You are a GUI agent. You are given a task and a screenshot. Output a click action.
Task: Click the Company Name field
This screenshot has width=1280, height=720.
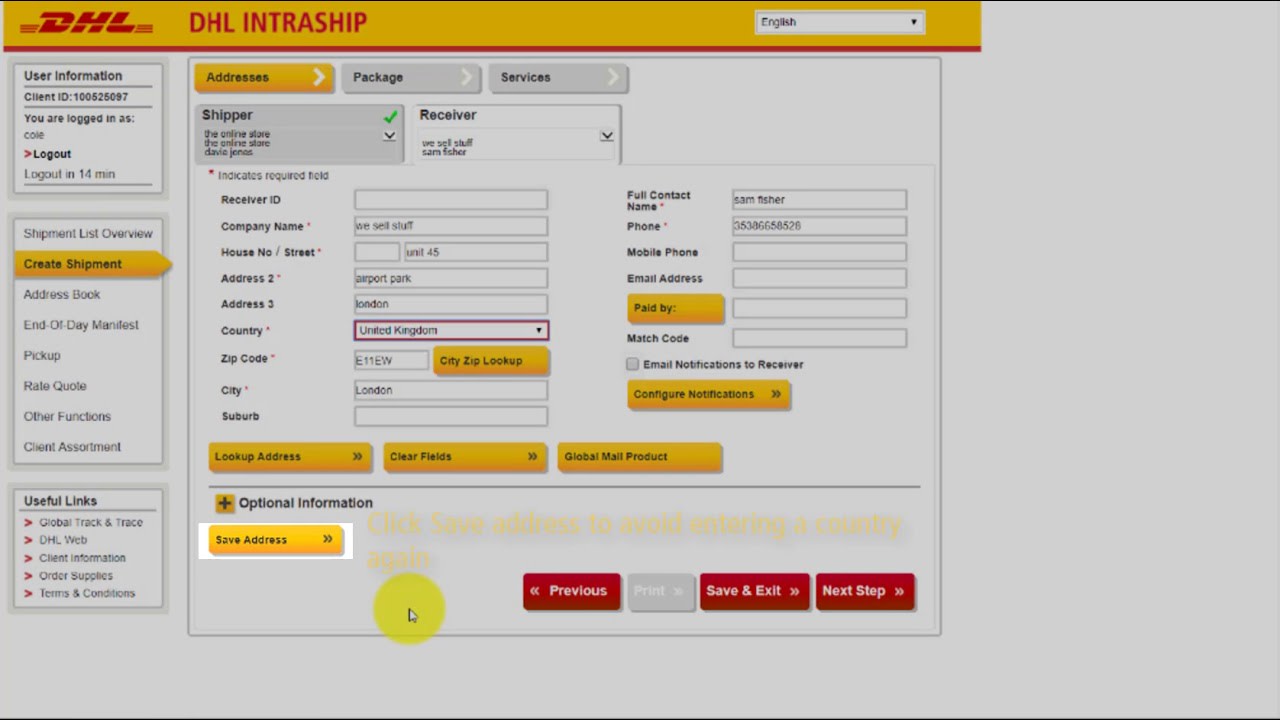(x=451, y=226)
